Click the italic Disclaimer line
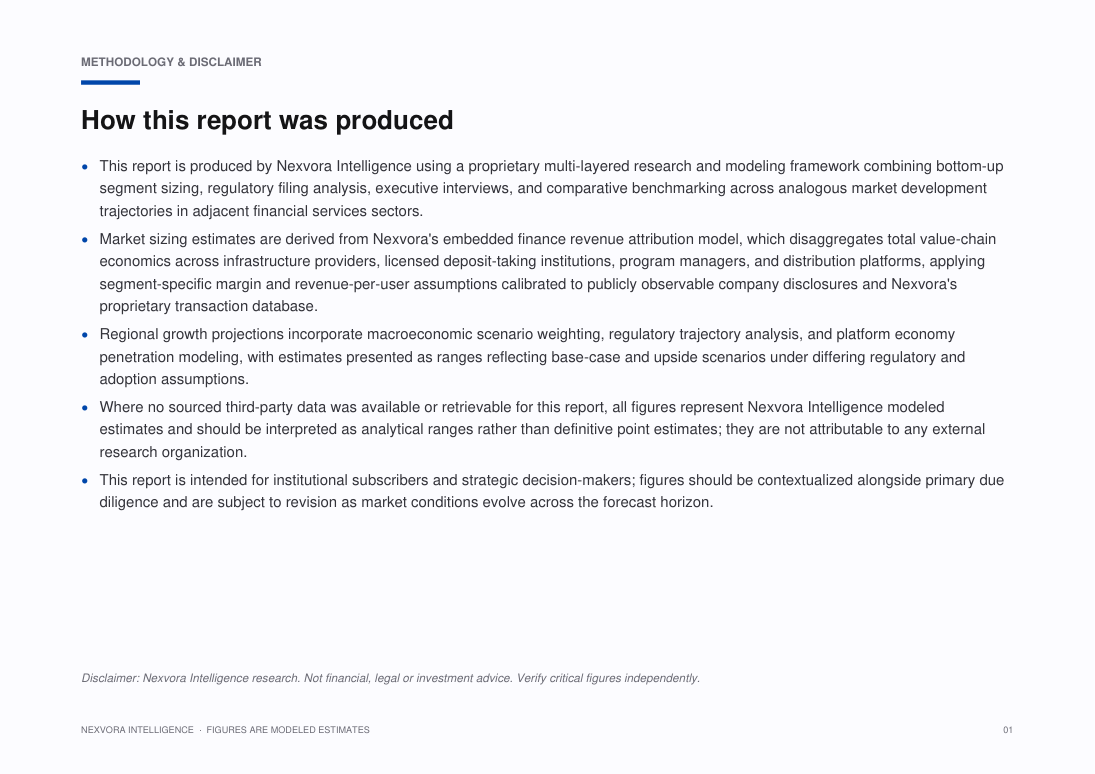The image size is (1095, 774). (x=390, y=678)
